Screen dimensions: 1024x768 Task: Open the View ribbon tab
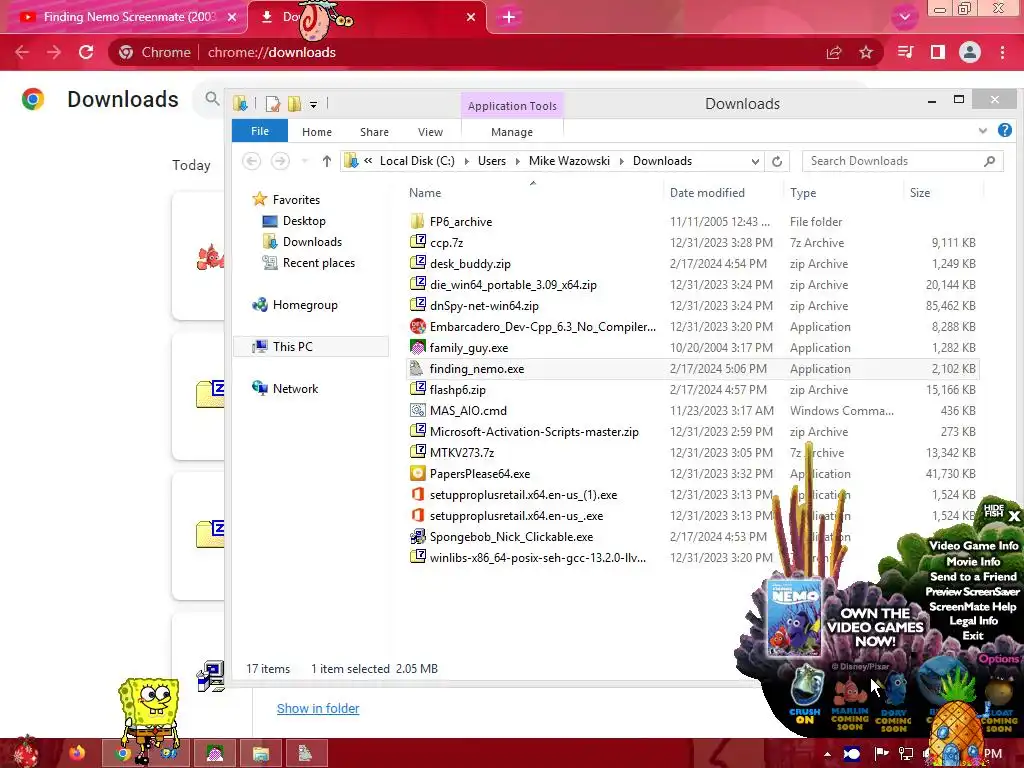coord(430,132)
